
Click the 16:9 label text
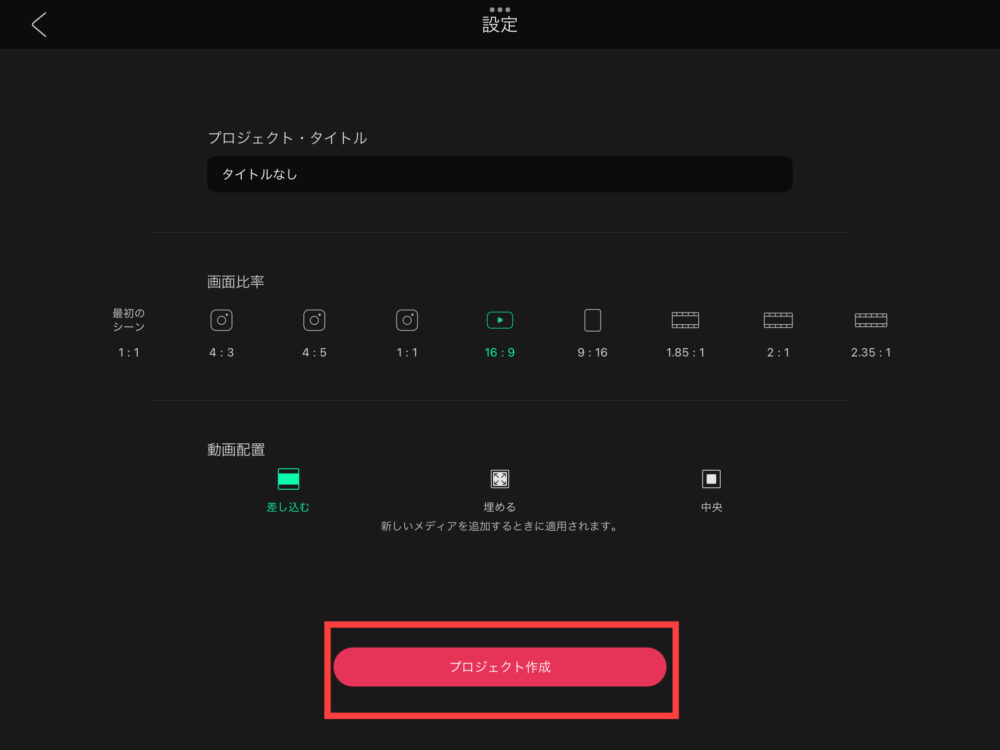click(x=499, y=352)
